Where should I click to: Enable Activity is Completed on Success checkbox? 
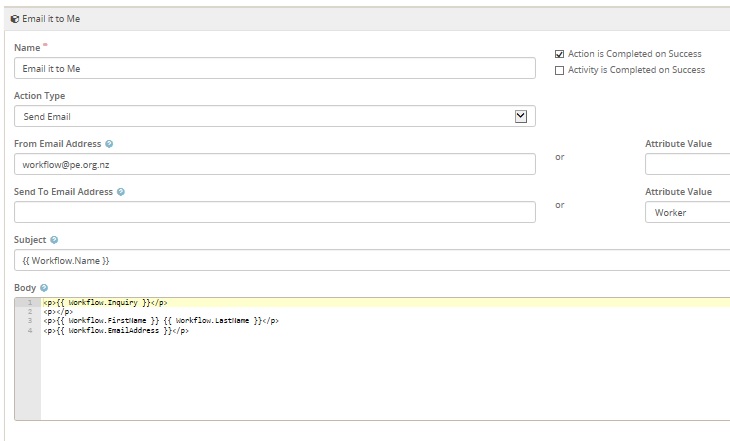pyautogui.click(x=560, y=70)
